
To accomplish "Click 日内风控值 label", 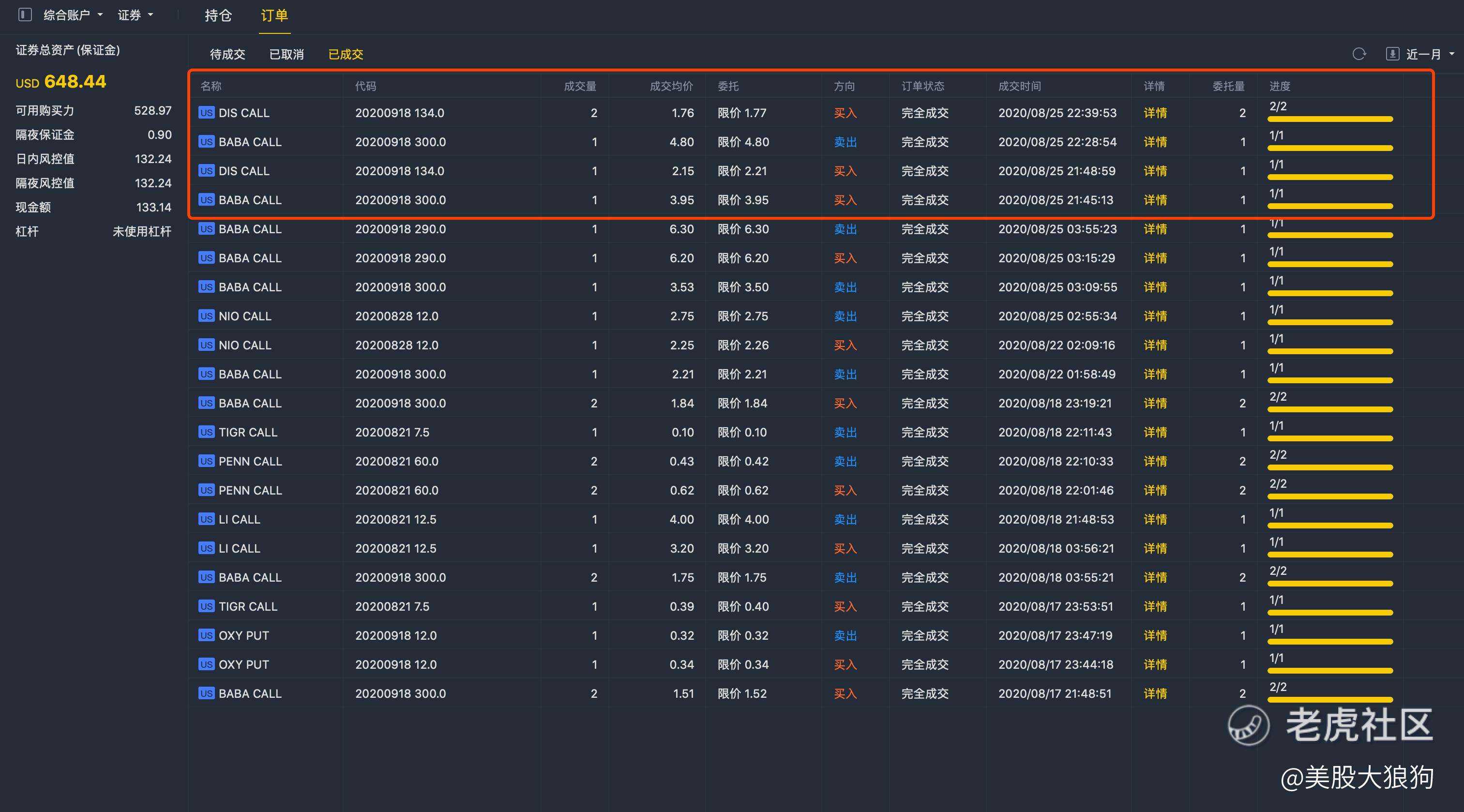I will point(45,159).
